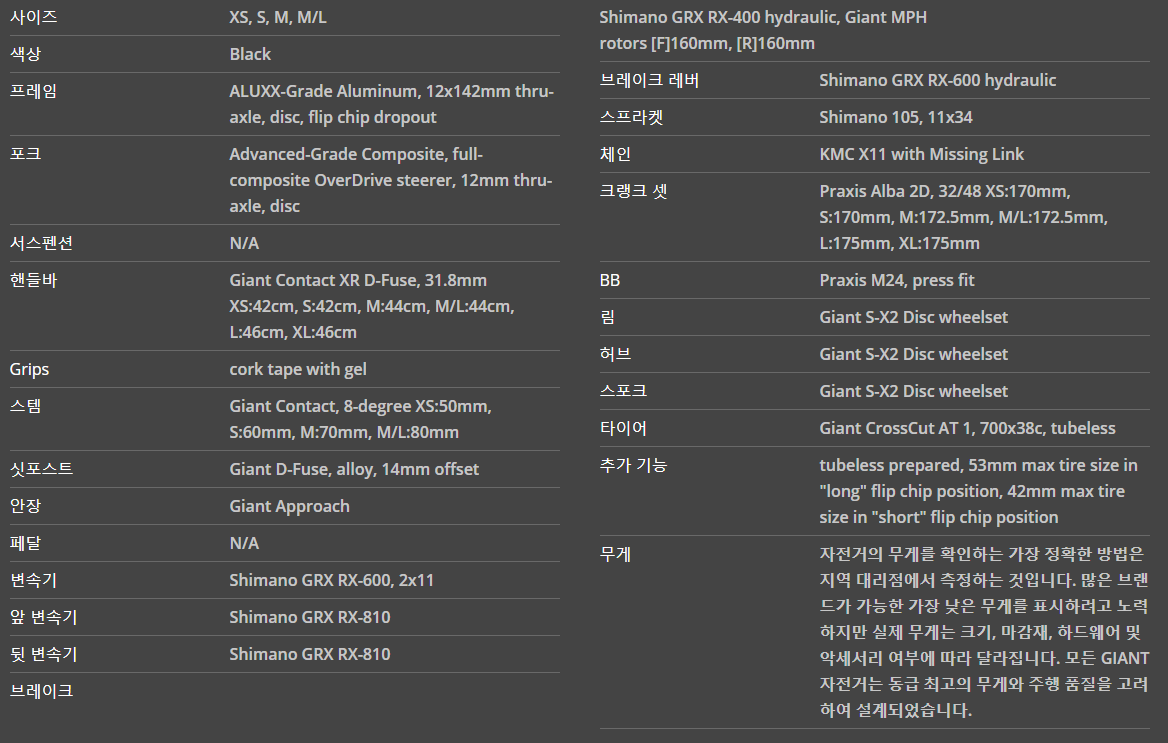This screenshot has height=743, width=1168.
Task: Select the 'Shimano GRX RX-600, 2x11' value
Action: 331,581
